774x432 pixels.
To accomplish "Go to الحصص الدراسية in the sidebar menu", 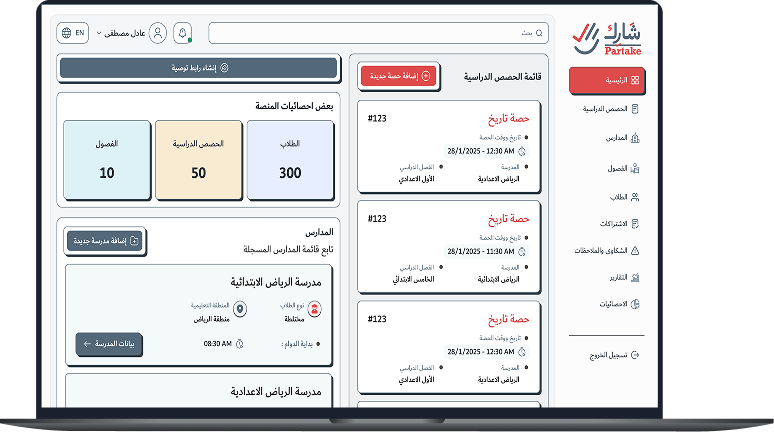I will (x=609, y=108).
